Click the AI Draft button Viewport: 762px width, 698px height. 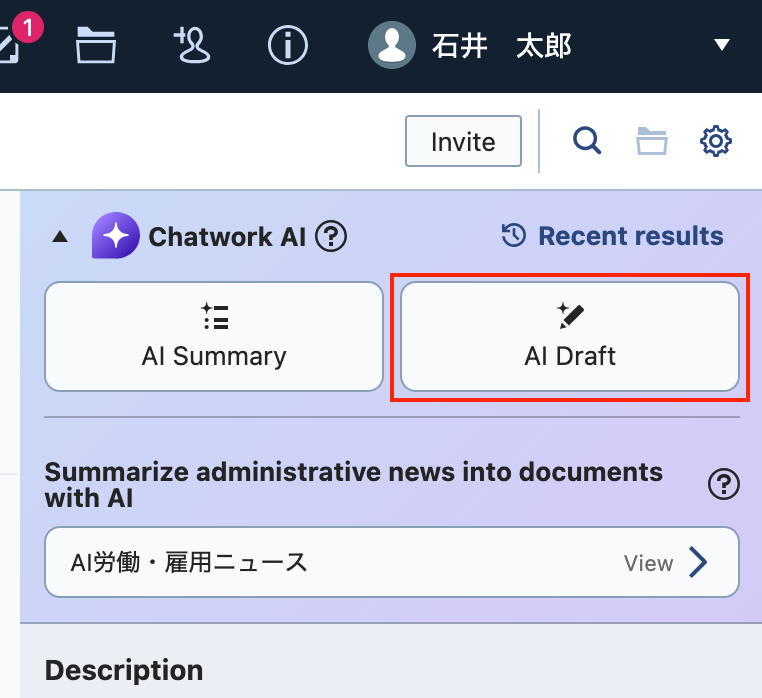570,336
